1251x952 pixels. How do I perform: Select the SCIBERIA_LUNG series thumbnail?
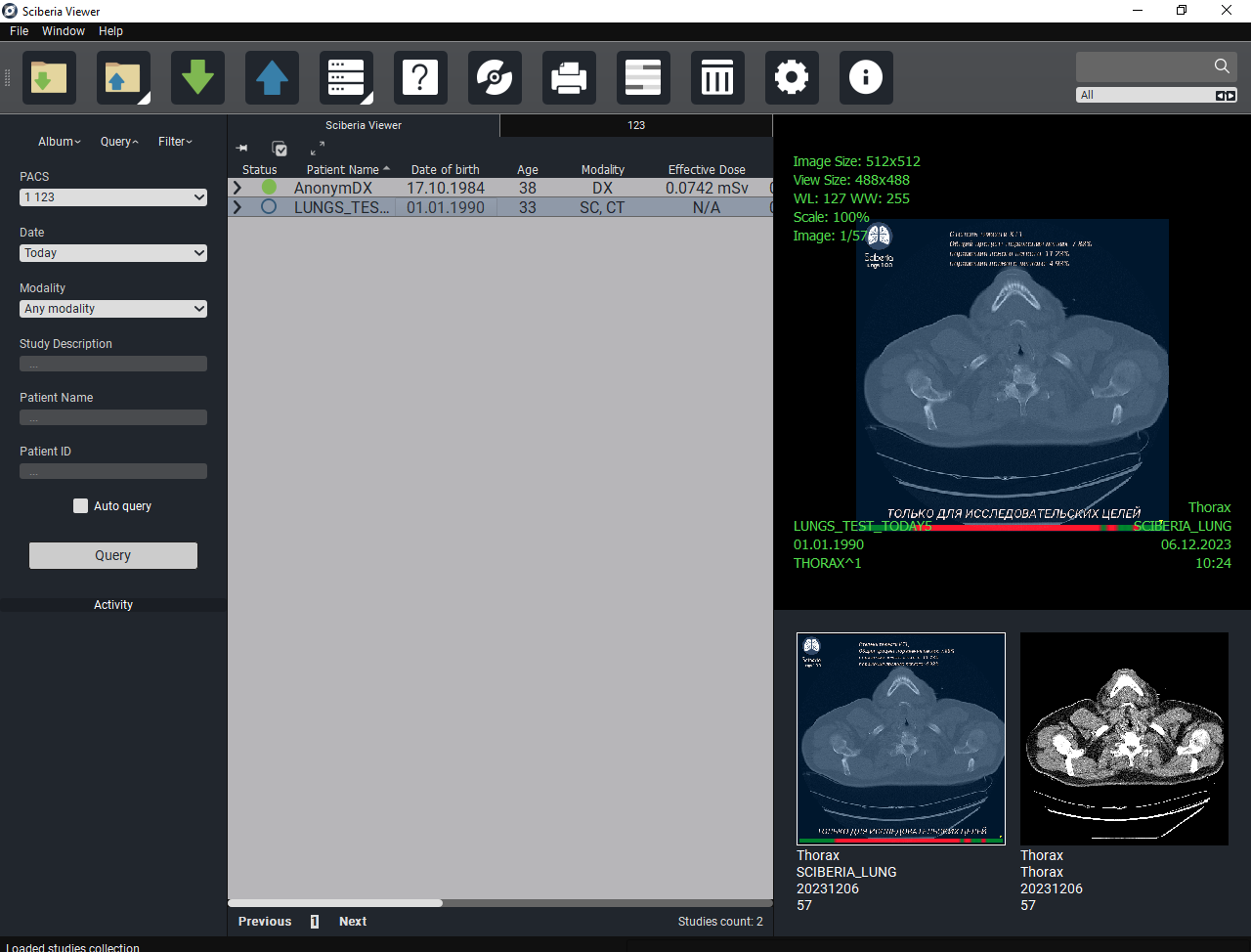(x=901, y=738)
